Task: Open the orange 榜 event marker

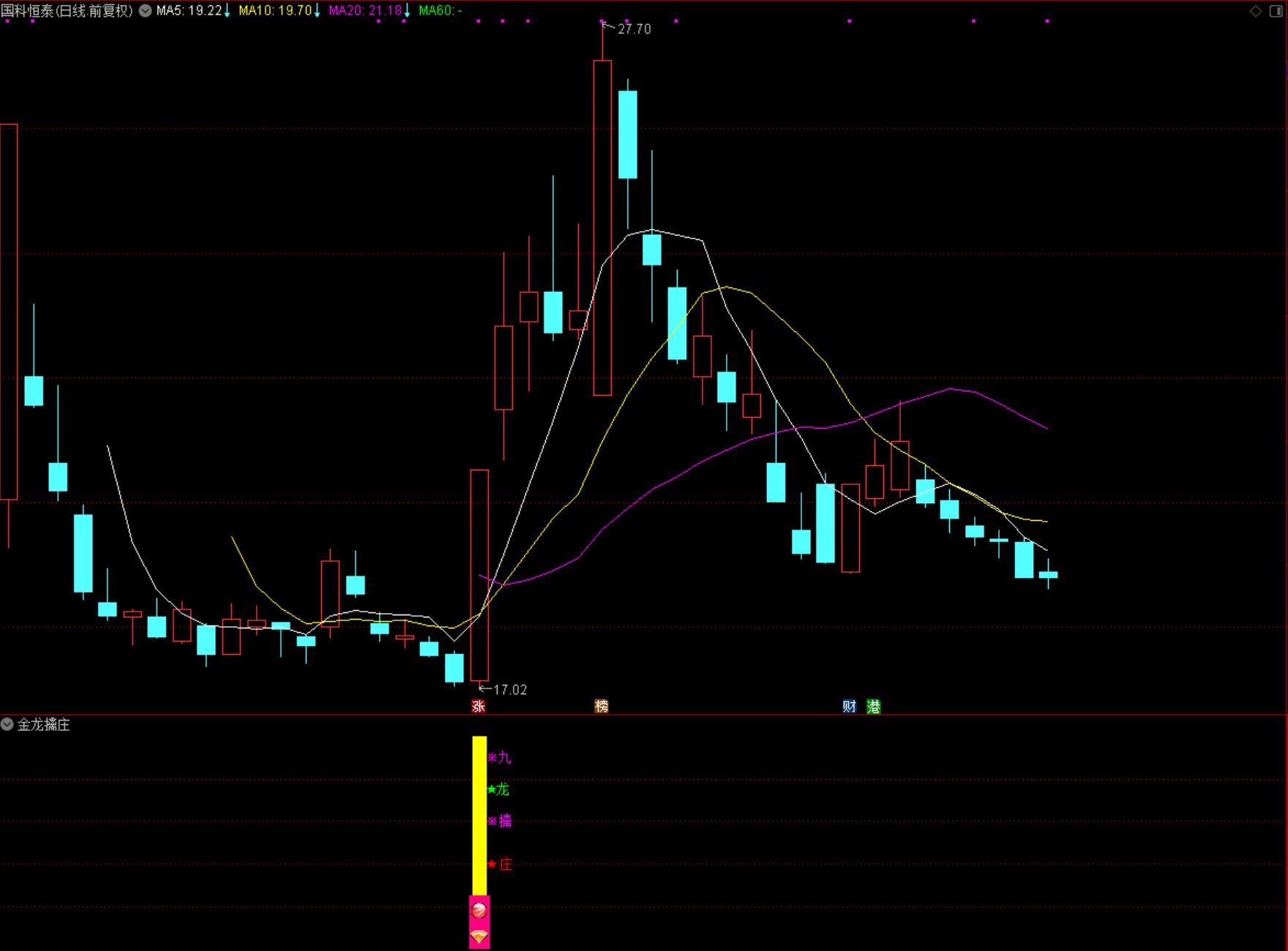Action: [602, 706]
